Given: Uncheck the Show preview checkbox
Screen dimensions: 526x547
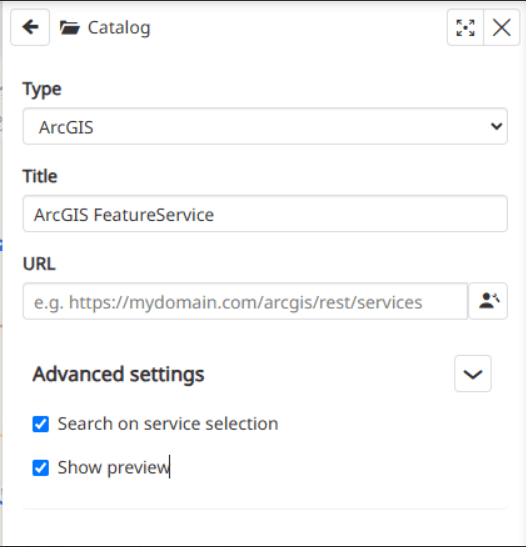Looking at the screenshot, I should 40,468.
